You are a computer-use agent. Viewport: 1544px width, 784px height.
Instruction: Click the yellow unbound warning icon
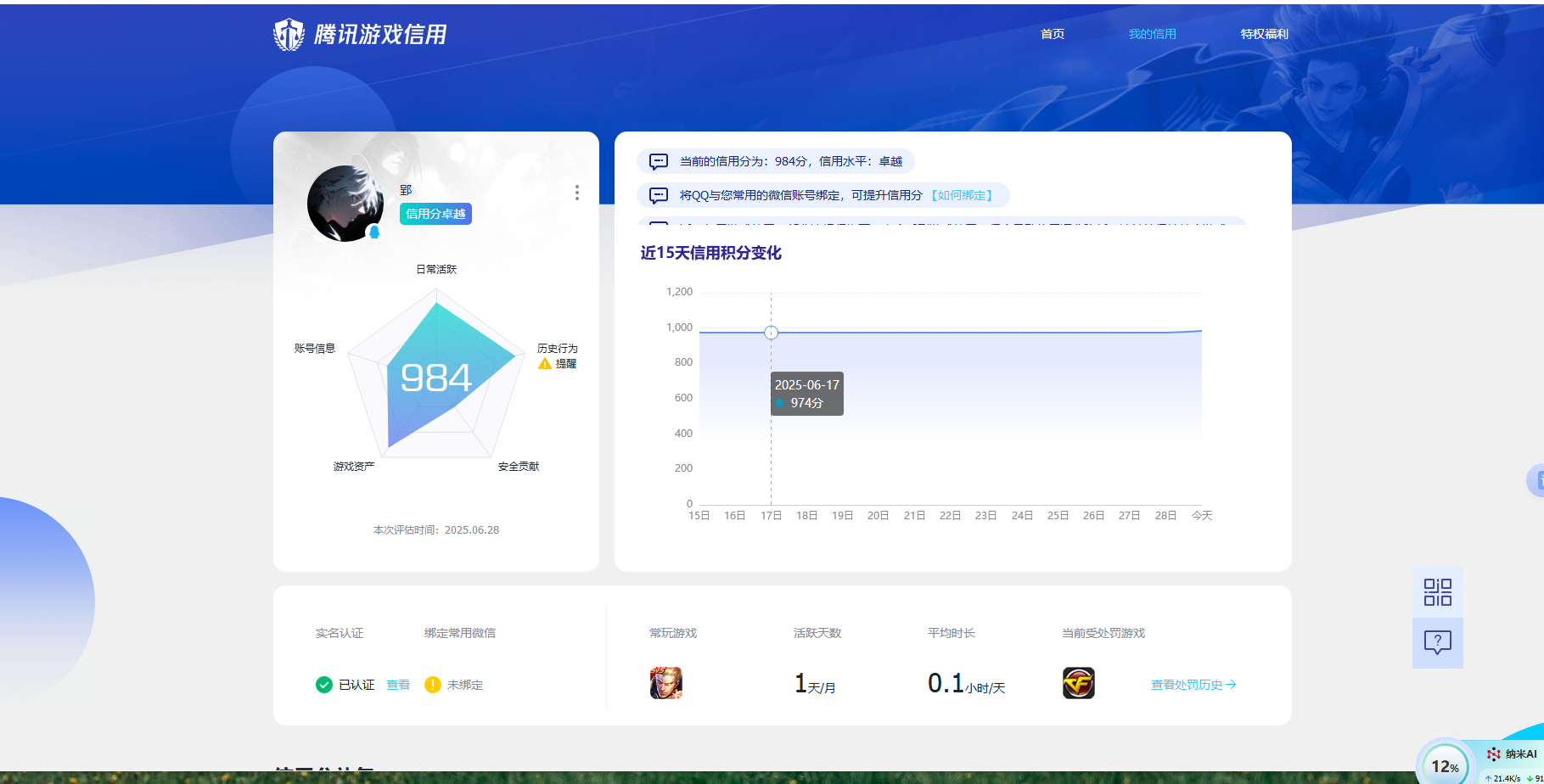click(x=433, y=685)
